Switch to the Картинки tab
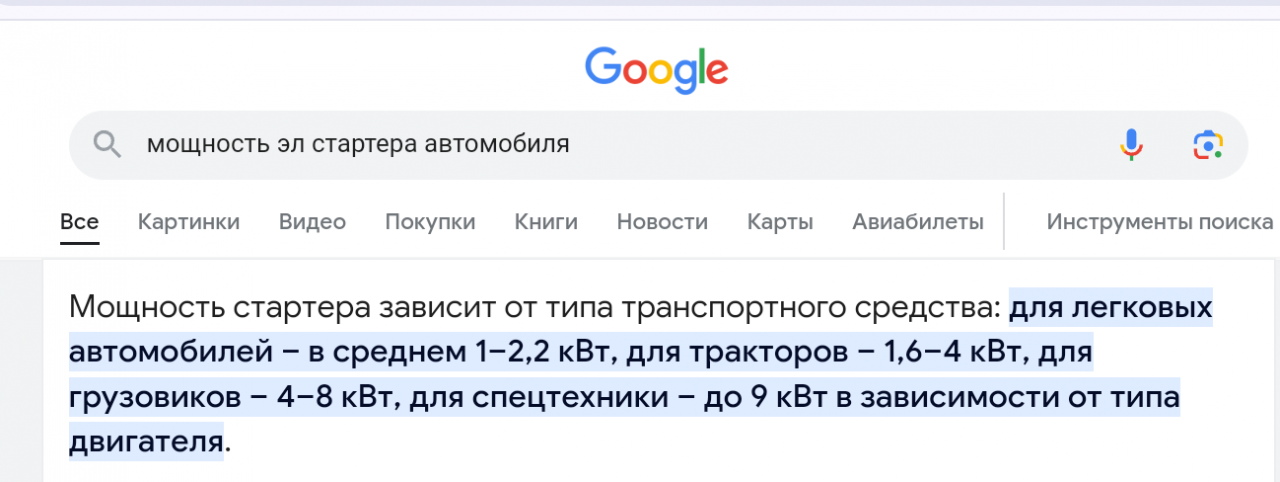 [x=189, y=222]
